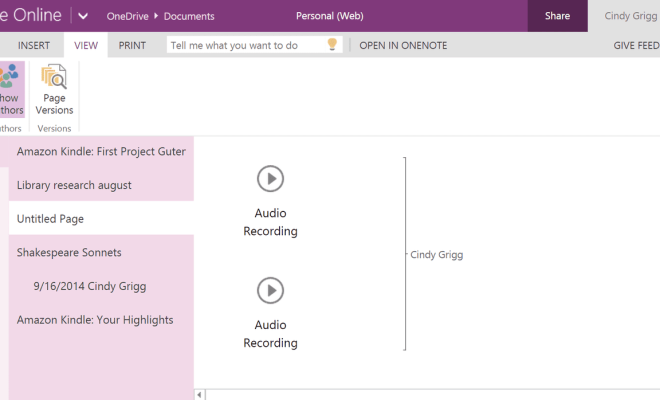Open the Page Versions tool
Image resolution: width=660 pixels, height=400 pixels.
click(x=54, y=90)
